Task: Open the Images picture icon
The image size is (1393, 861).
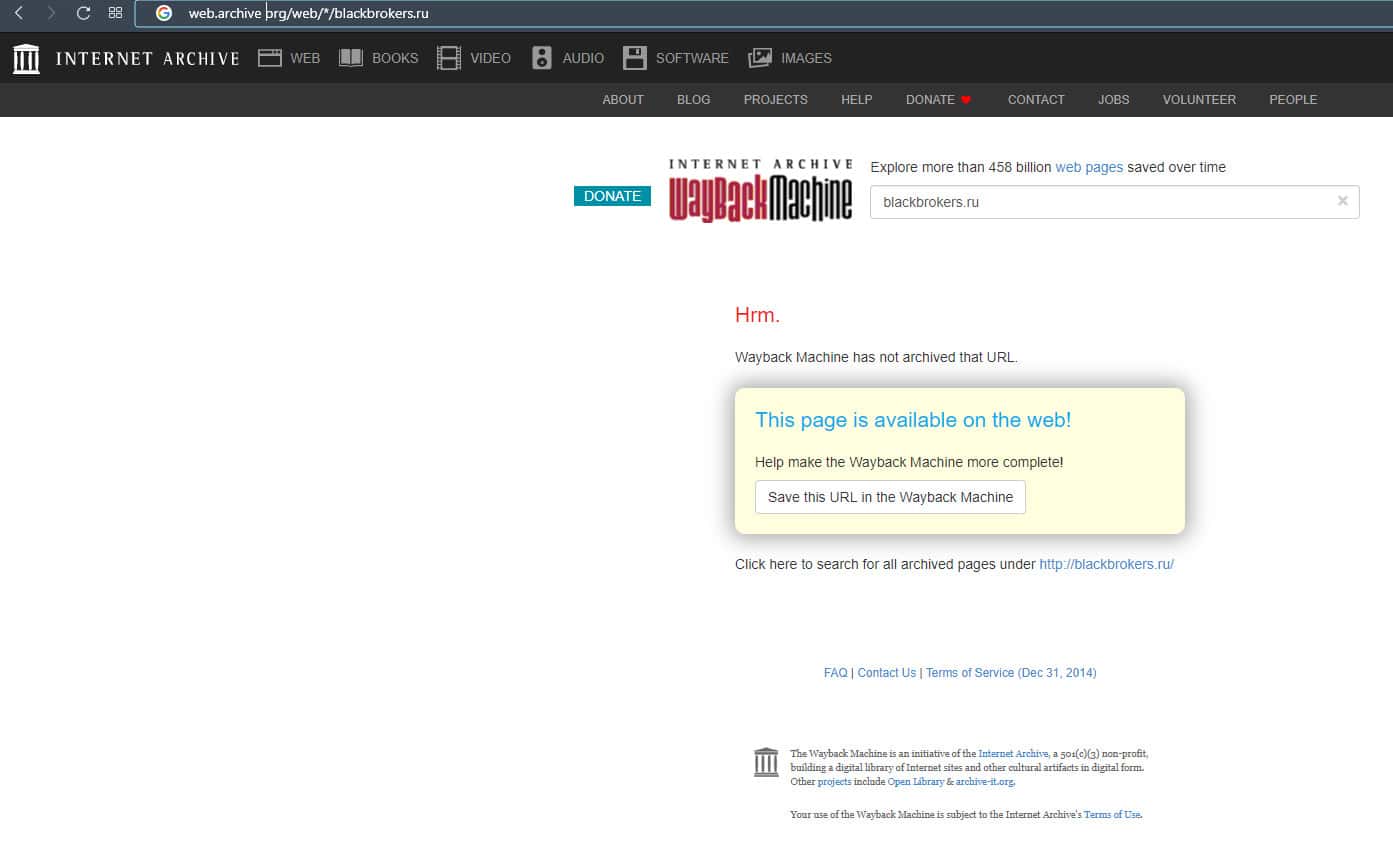Action: (760, 58)
